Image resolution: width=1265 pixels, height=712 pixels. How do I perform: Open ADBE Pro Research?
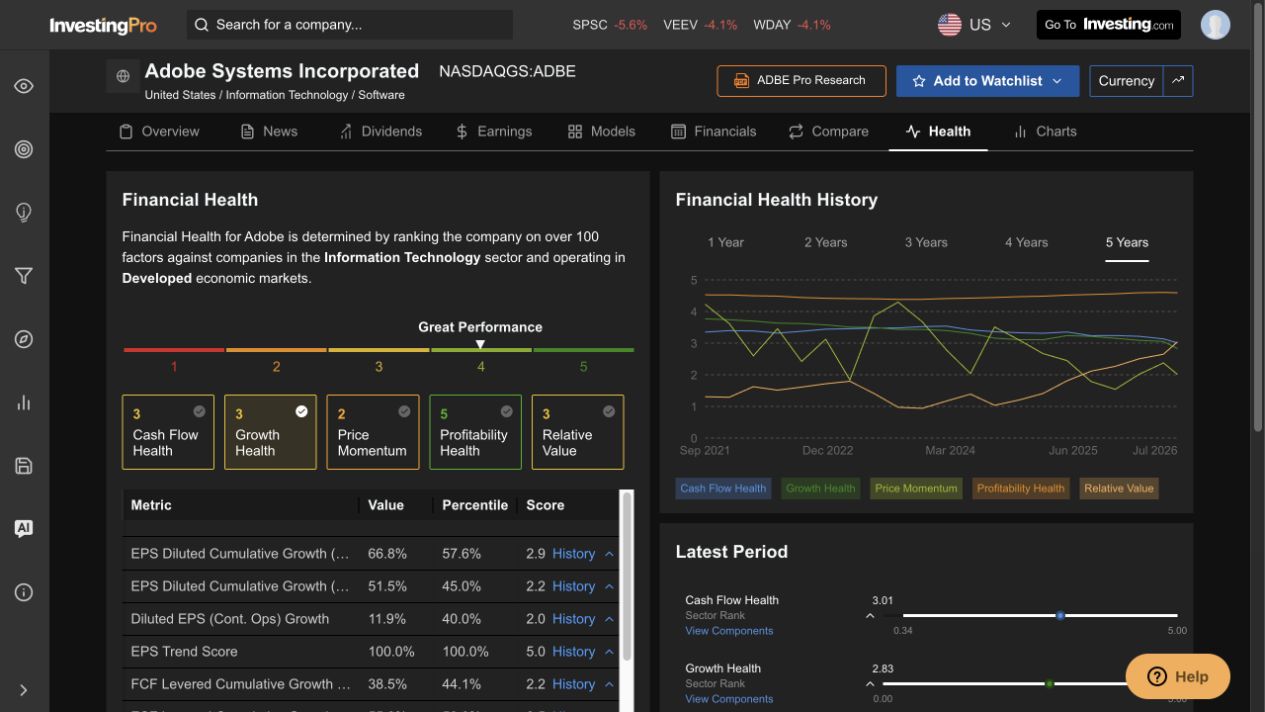(801, 81)
